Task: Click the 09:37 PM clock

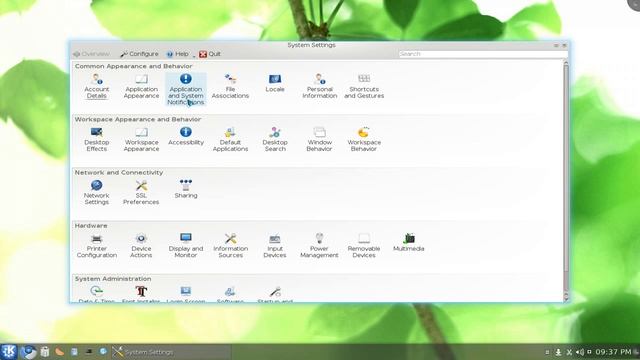Action: (x=613, y=352)
